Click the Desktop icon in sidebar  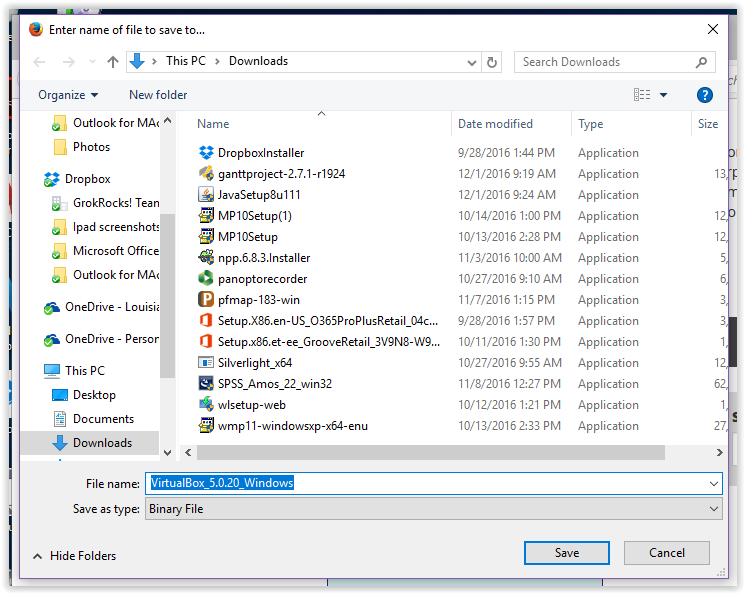click(60, 395)
